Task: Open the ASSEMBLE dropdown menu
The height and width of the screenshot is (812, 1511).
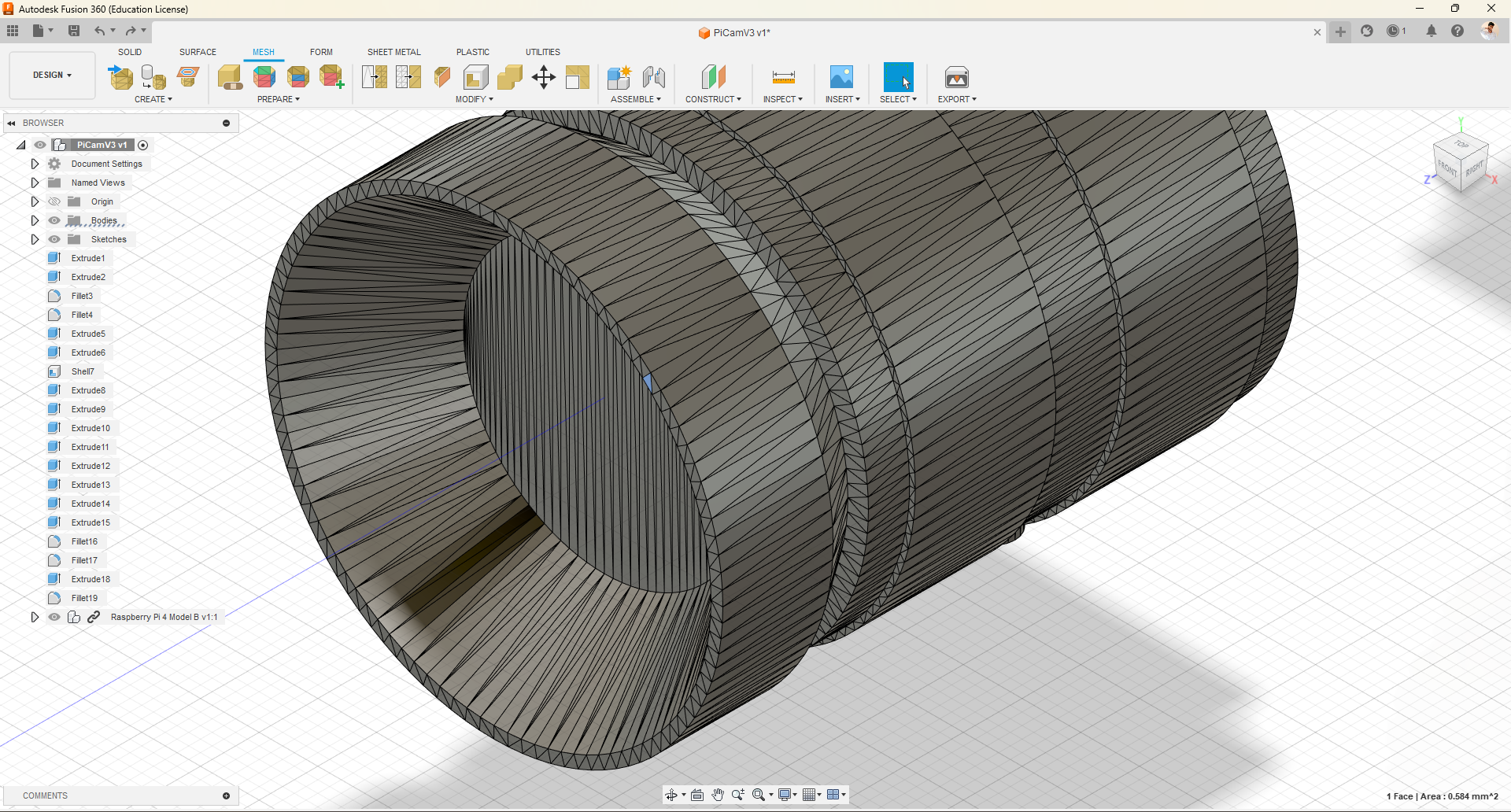Action: tap(636, 99)
